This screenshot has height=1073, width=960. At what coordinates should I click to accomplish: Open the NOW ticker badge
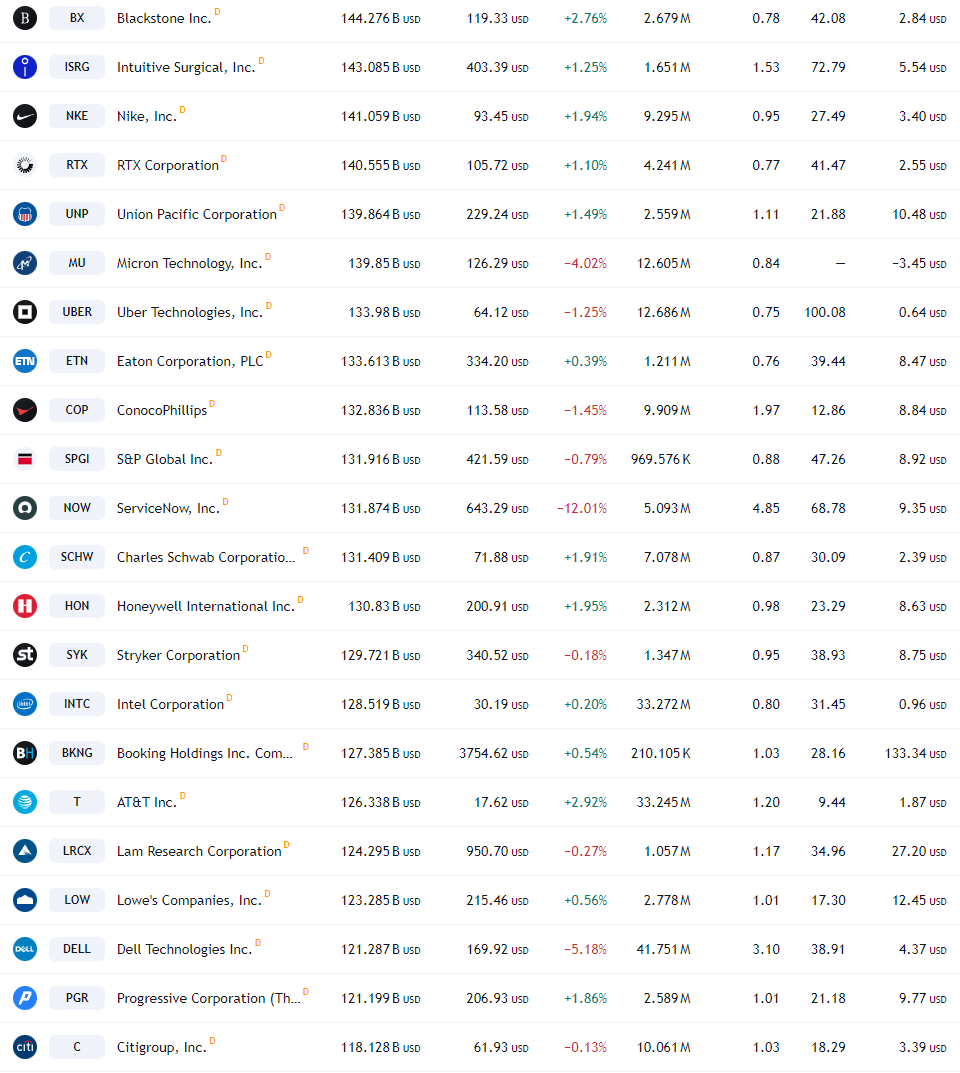point(77,508)
